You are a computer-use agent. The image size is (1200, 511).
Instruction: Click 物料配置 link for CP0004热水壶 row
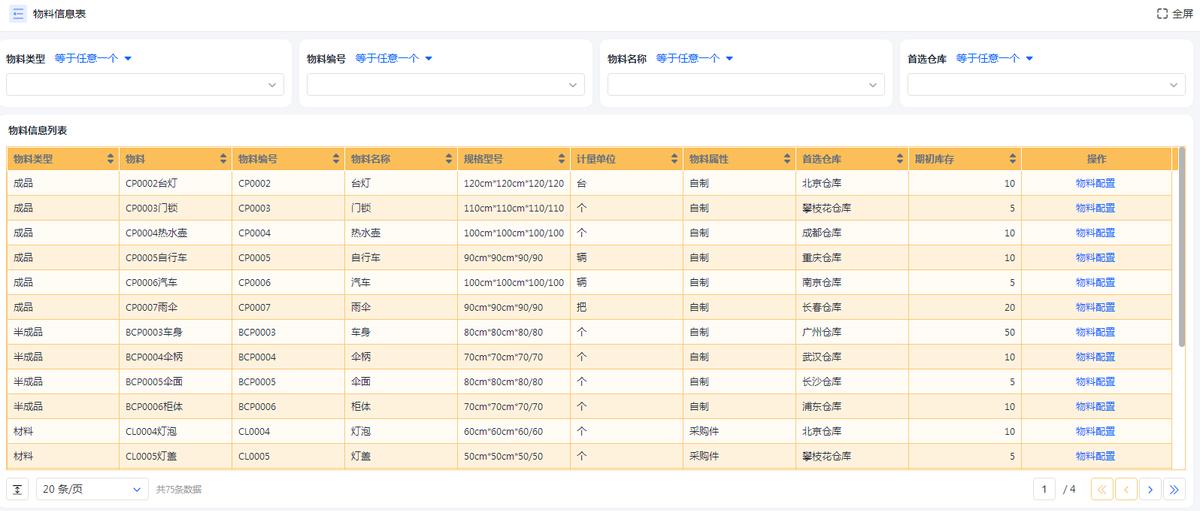1095,233
